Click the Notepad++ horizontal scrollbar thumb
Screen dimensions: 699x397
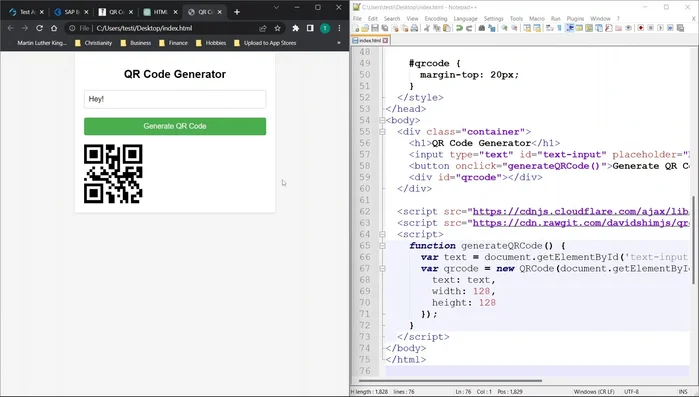click(450, 381)
